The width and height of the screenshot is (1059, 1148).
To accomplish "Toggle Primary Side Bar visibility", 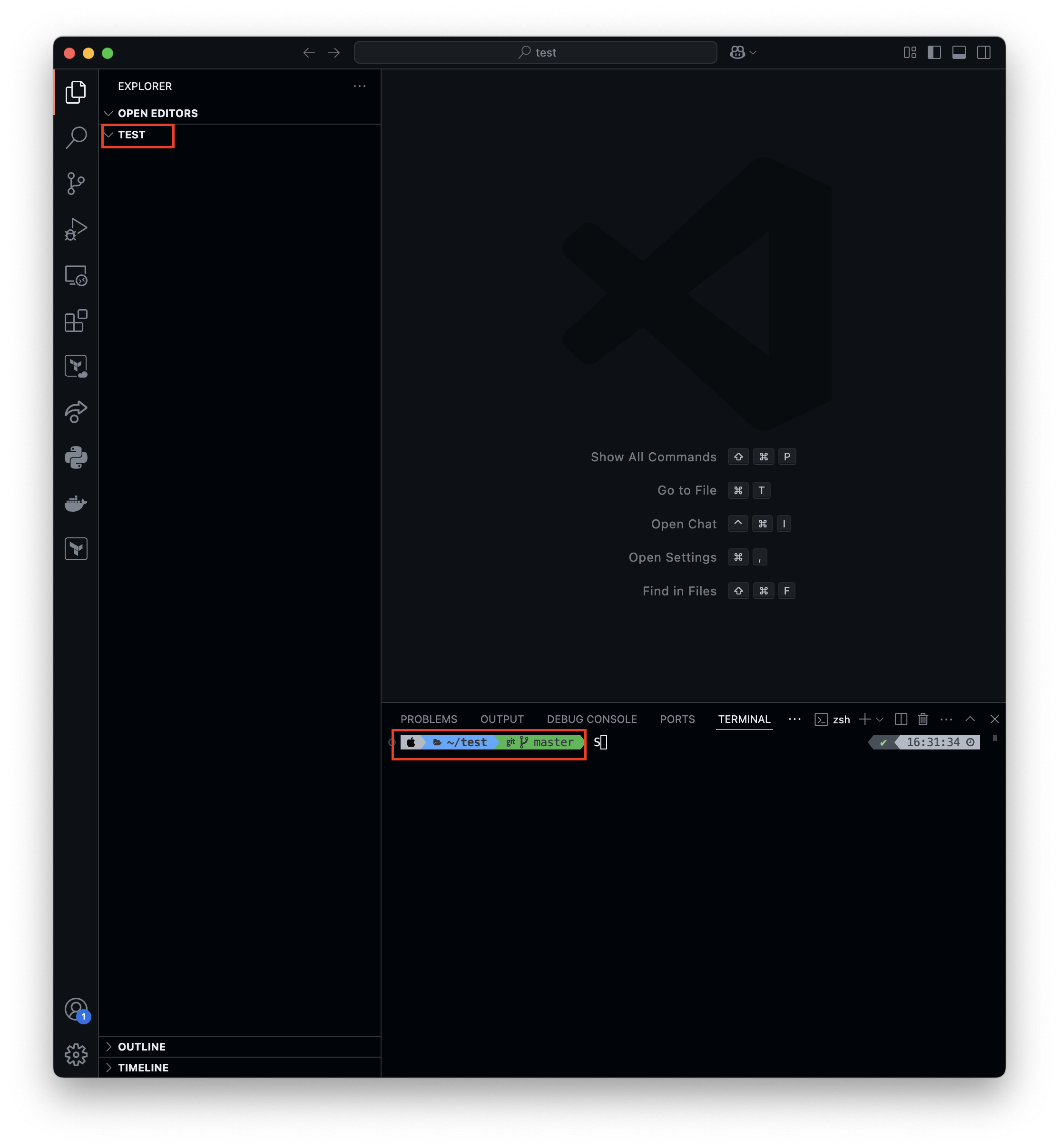I will pos(934,53).
